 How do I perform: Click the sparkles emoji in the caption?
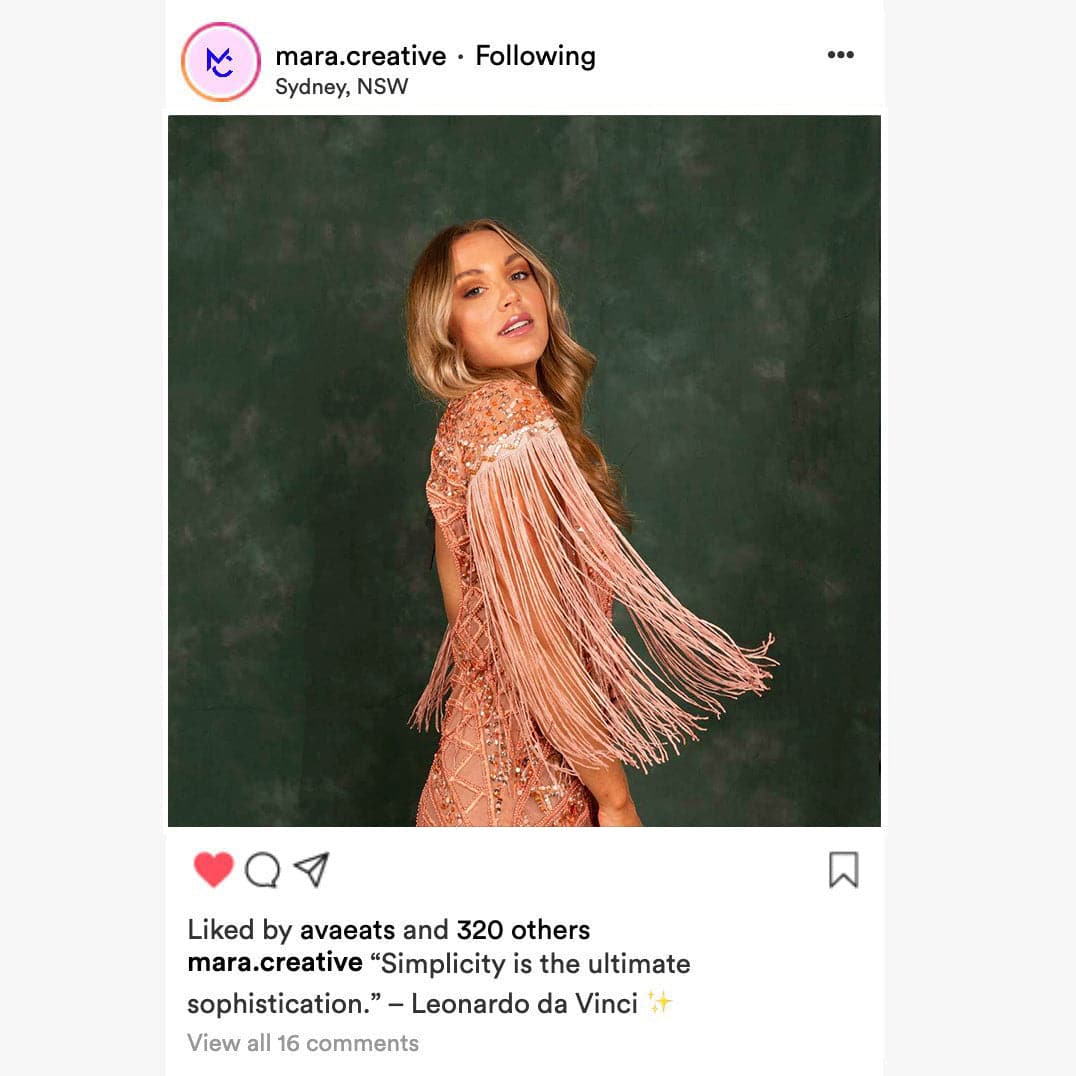coord(659,1003)
